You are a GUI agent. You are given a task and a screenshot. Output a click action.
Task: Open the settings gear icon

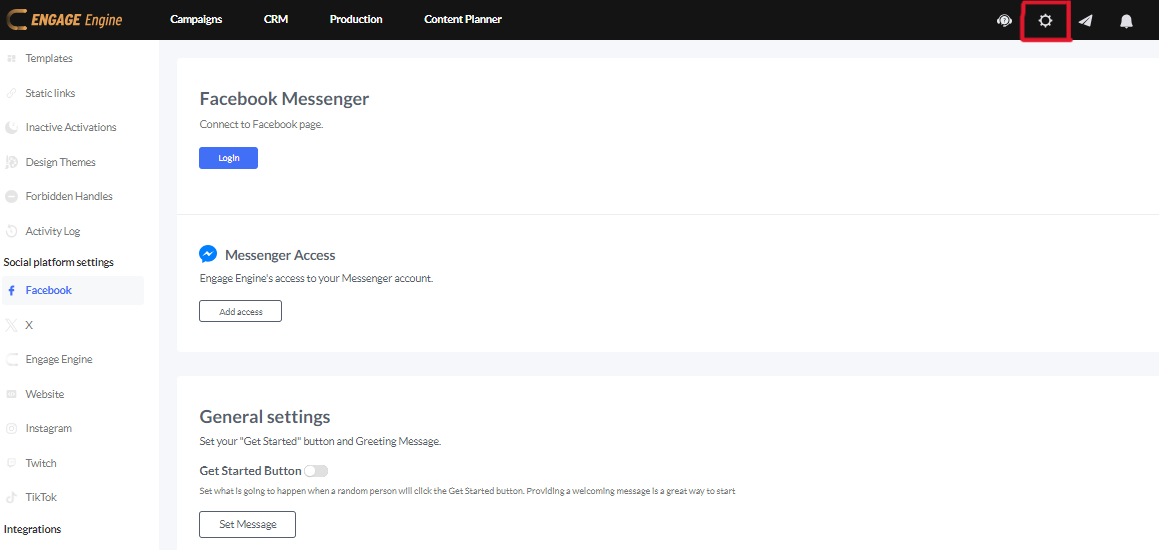[x=1044, y=21]
